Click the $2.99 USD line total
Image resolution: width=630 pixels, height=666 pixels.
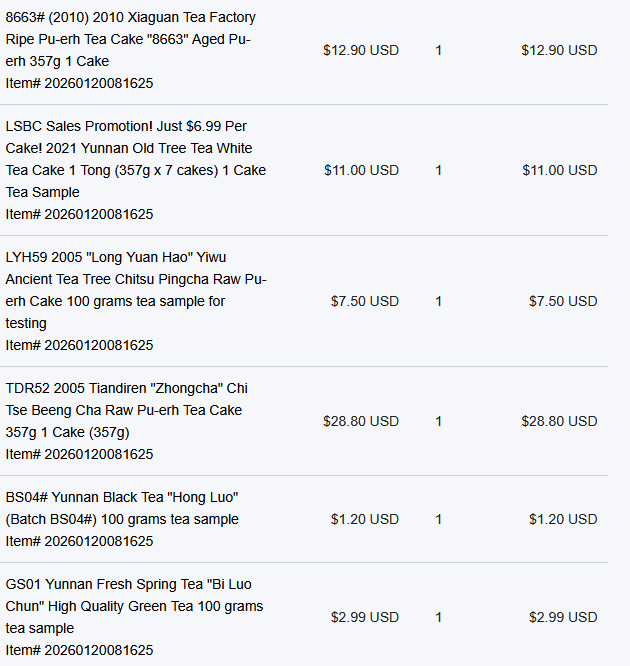(563, 617)
